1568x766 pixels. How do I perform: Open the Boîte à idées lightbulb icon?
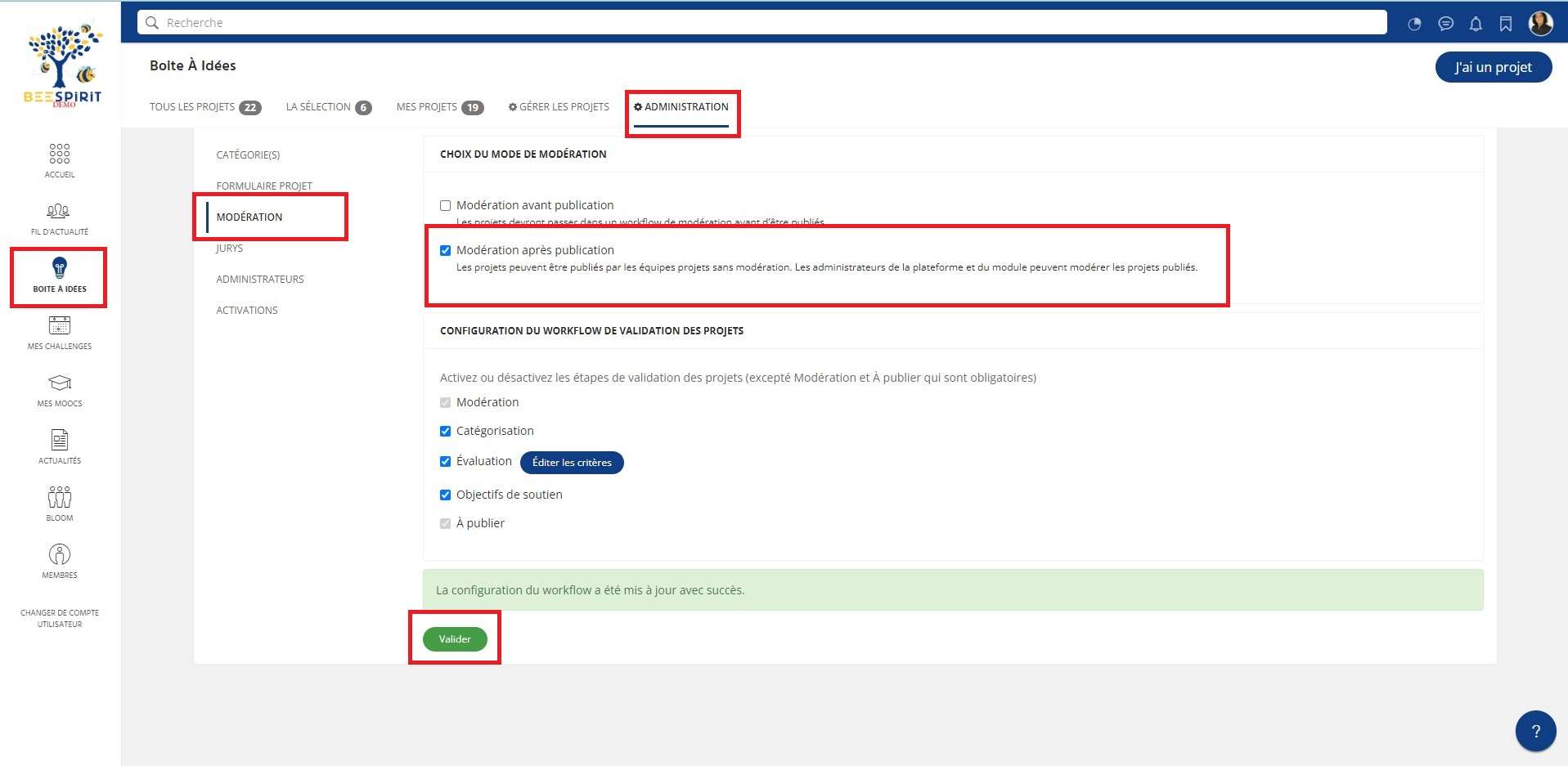point(60,268)
